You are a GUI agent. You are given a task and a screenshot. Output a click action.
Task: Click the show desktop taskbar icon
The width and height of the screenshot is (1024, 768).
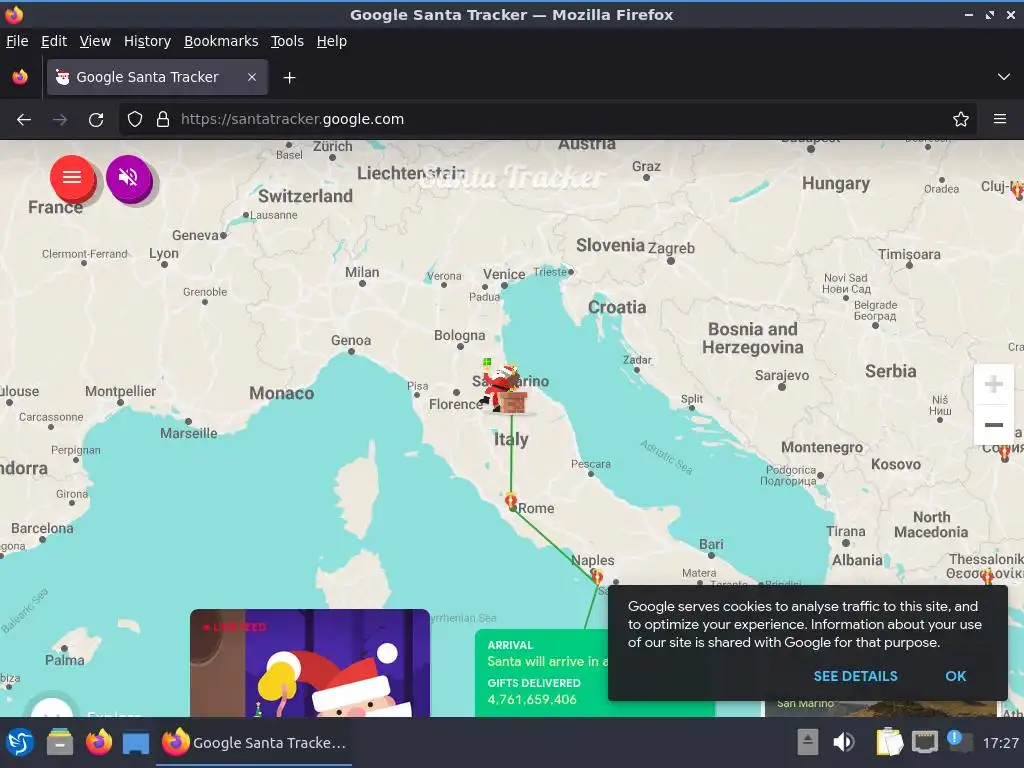click(136, 743)
